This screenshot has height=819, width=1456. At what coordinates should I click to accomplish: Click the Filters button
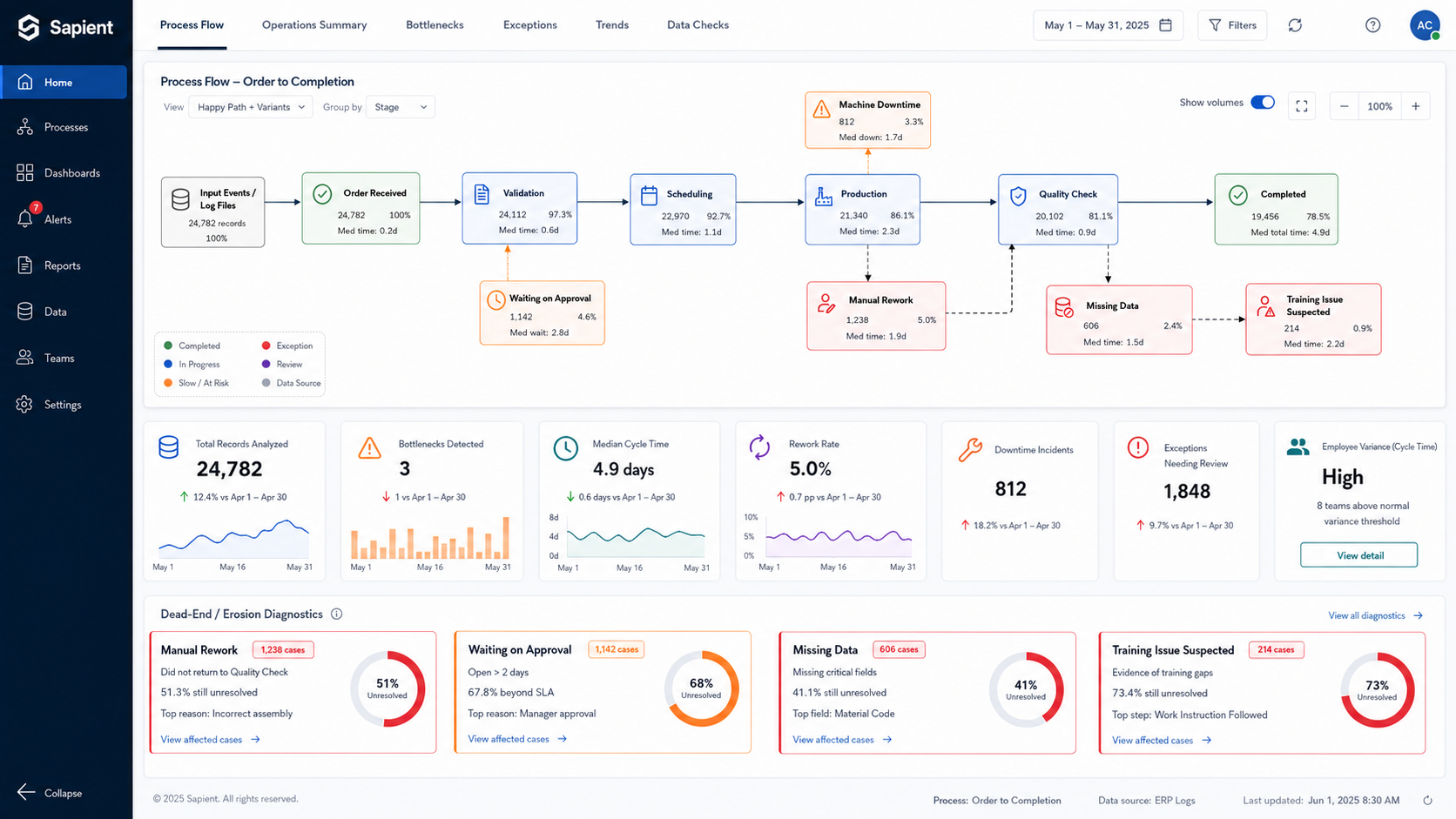click(x=1232, y=25)
